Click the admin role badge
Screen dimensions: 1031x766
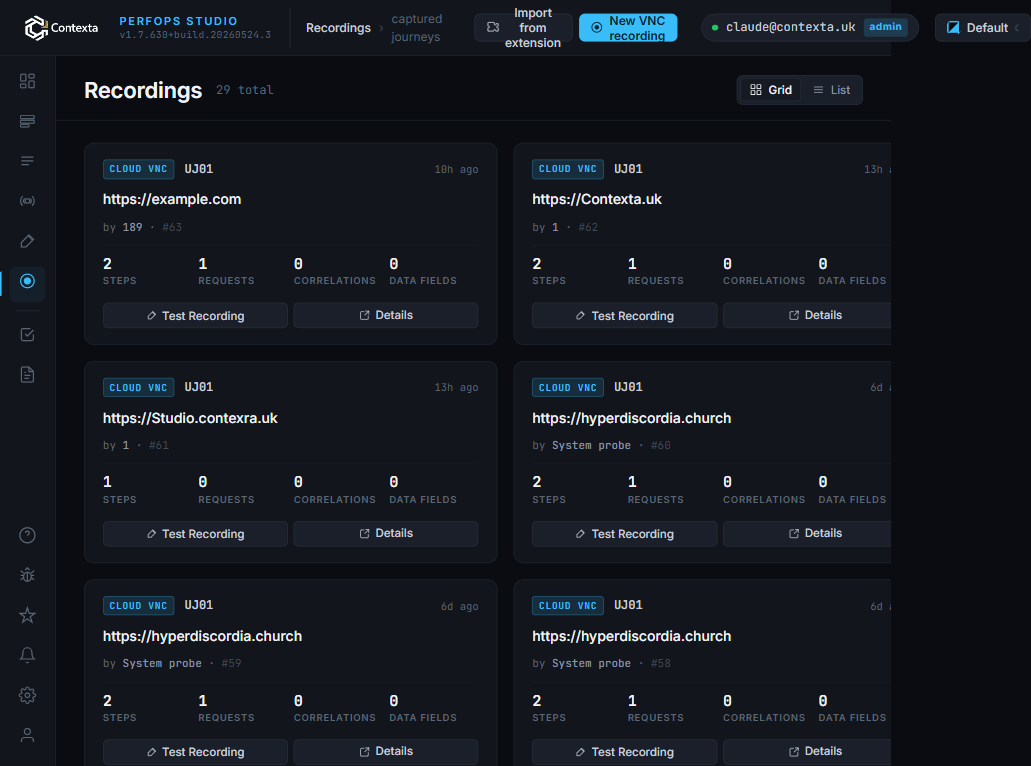click(x=885, y=27)
